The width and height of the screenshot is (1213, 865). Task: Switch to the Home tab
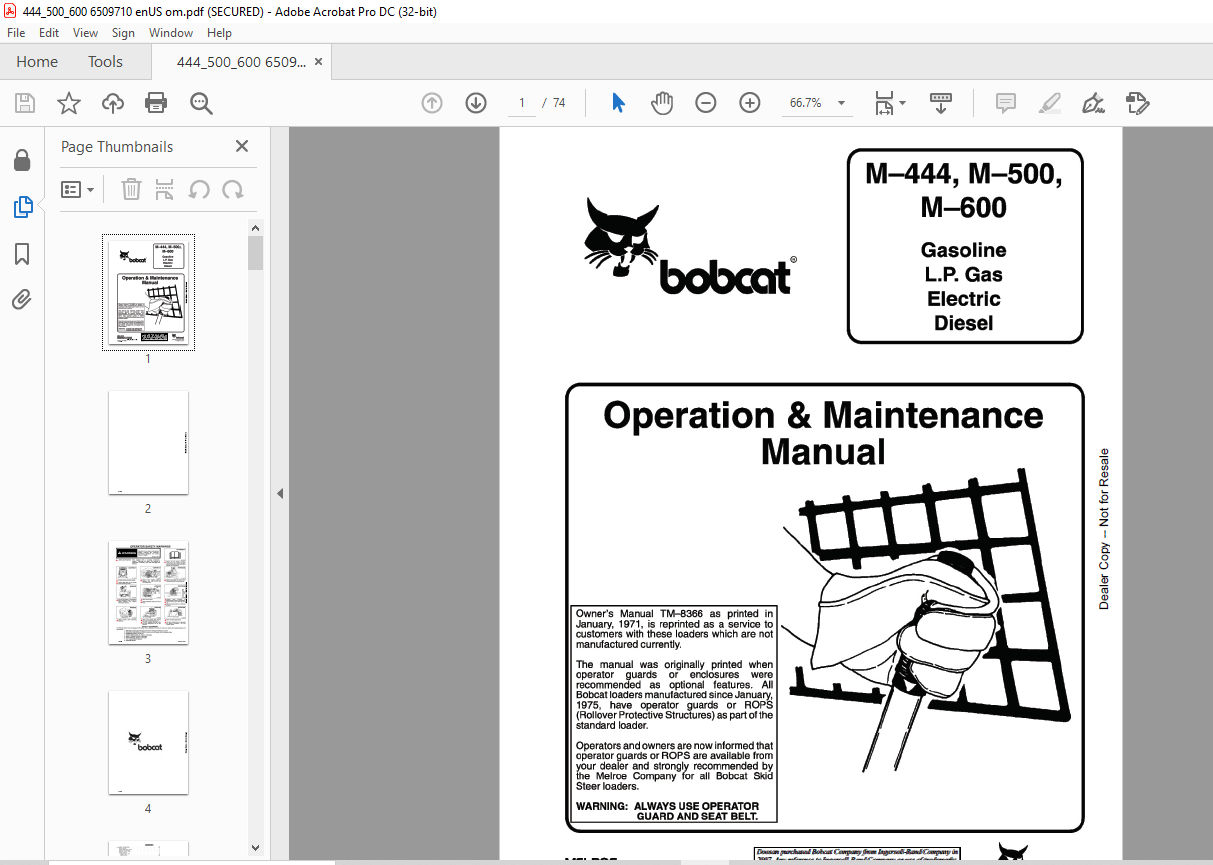pos(37,62)
